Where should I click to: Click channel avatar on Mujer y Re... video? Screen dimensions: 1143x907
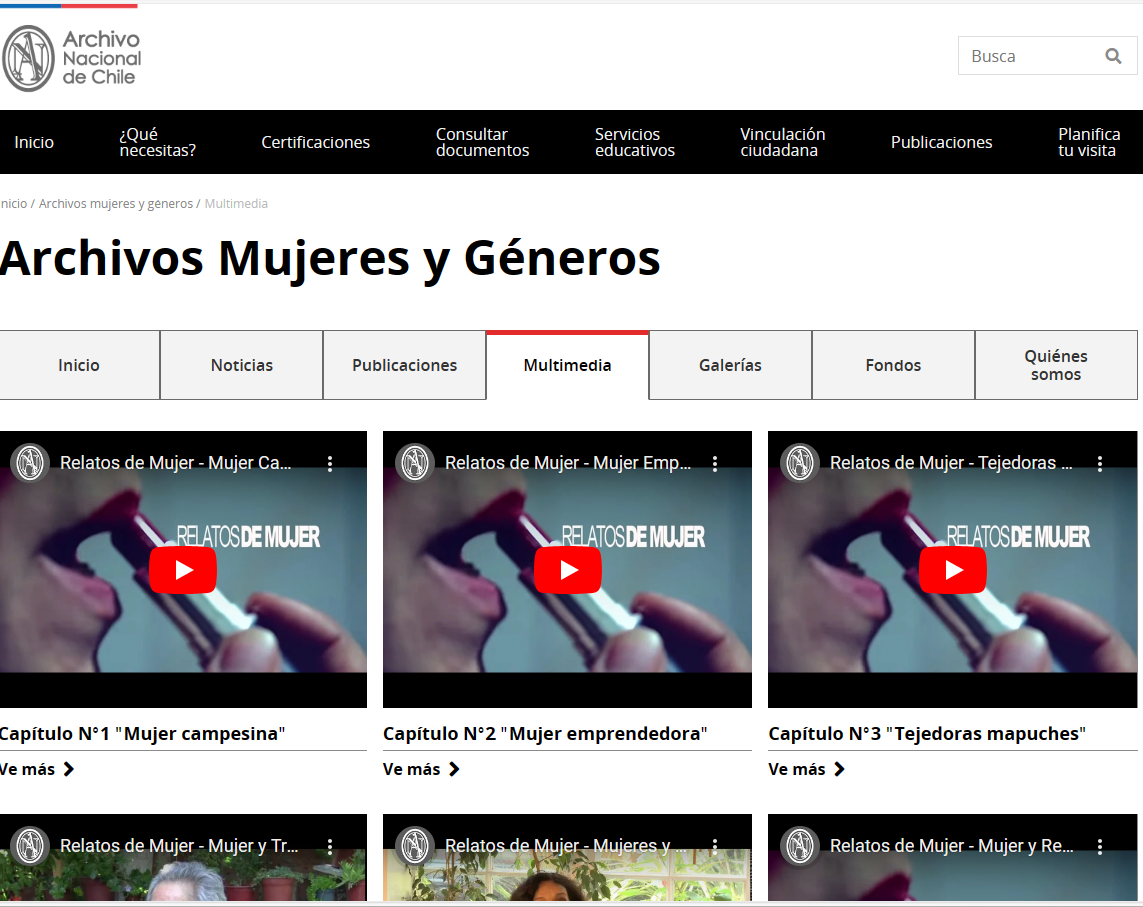pyautogui.click(x=800, y=846)
